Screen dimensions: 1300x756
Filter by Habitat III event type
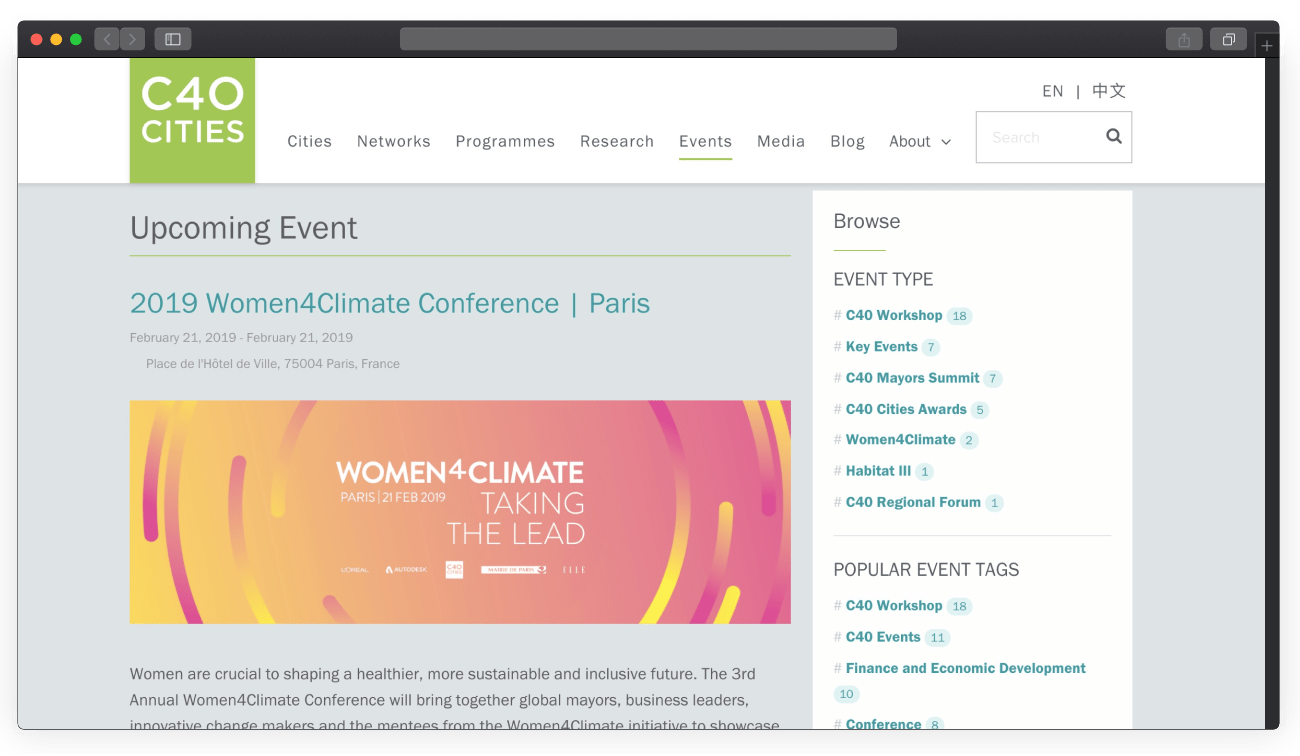click(878, 471)
